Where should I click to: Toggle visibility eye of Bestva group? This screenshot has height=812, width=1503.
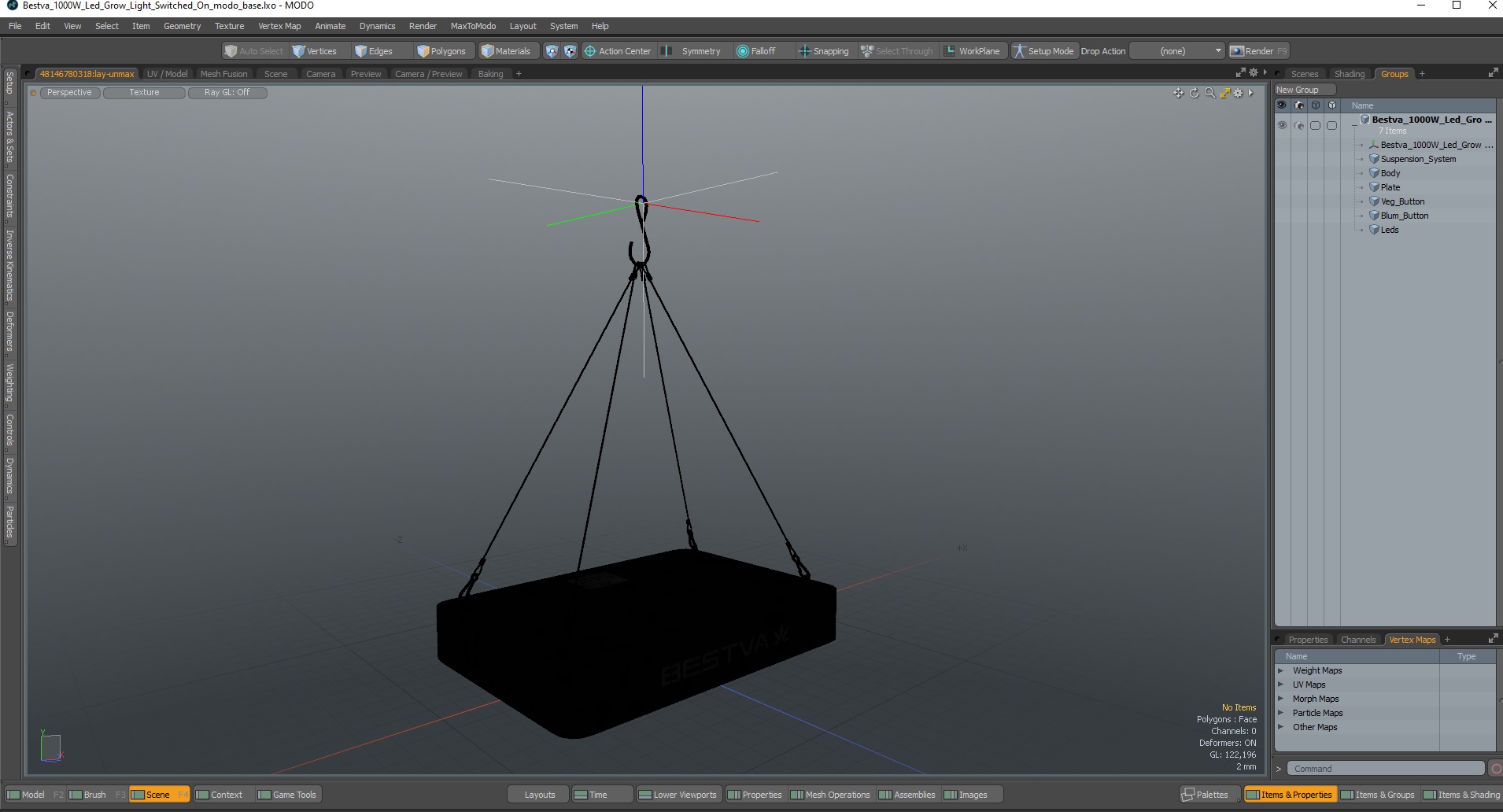click(1282, 125)
